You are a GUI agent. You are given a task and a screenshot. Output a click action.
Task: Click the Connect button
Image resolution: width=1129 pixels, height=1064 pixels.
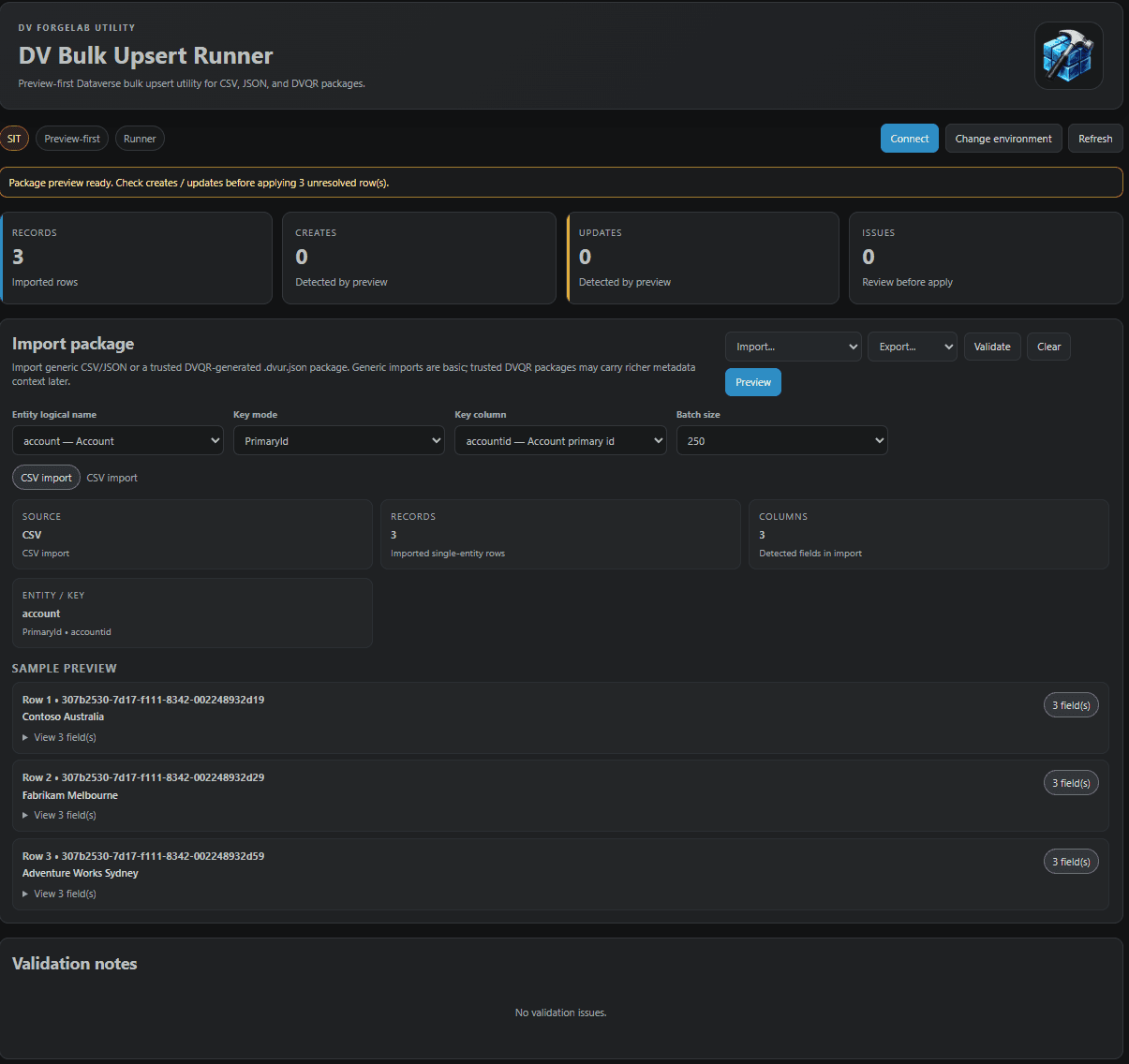(909, 139)
